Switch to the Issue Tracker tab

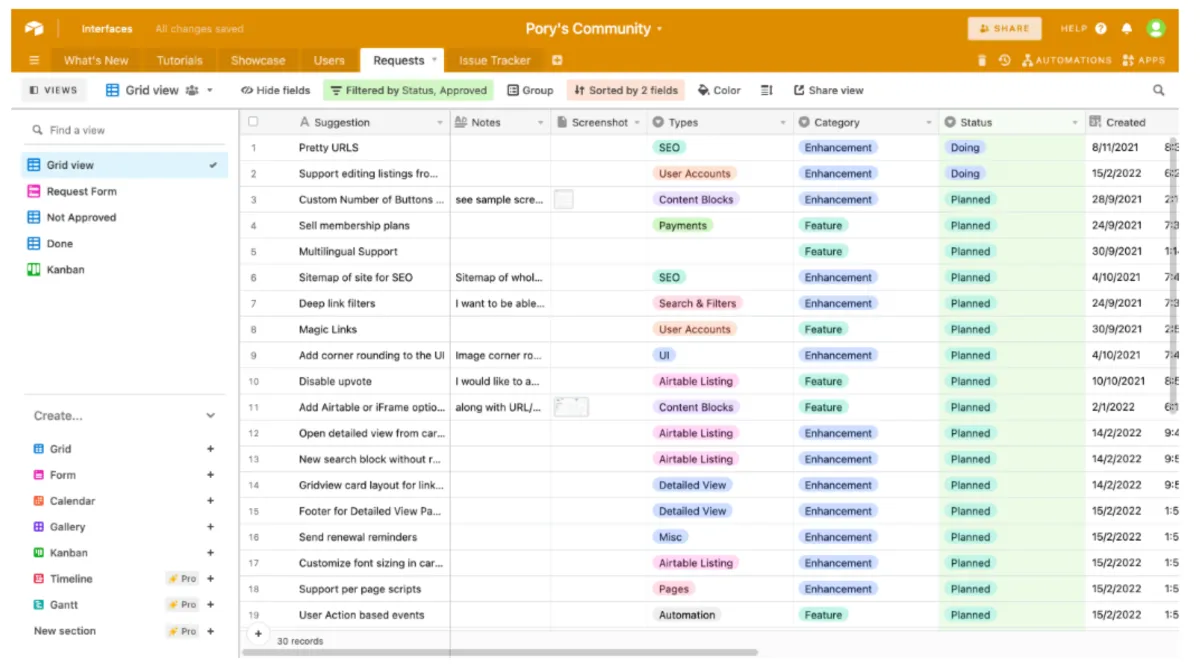click(x=494, y=60)
